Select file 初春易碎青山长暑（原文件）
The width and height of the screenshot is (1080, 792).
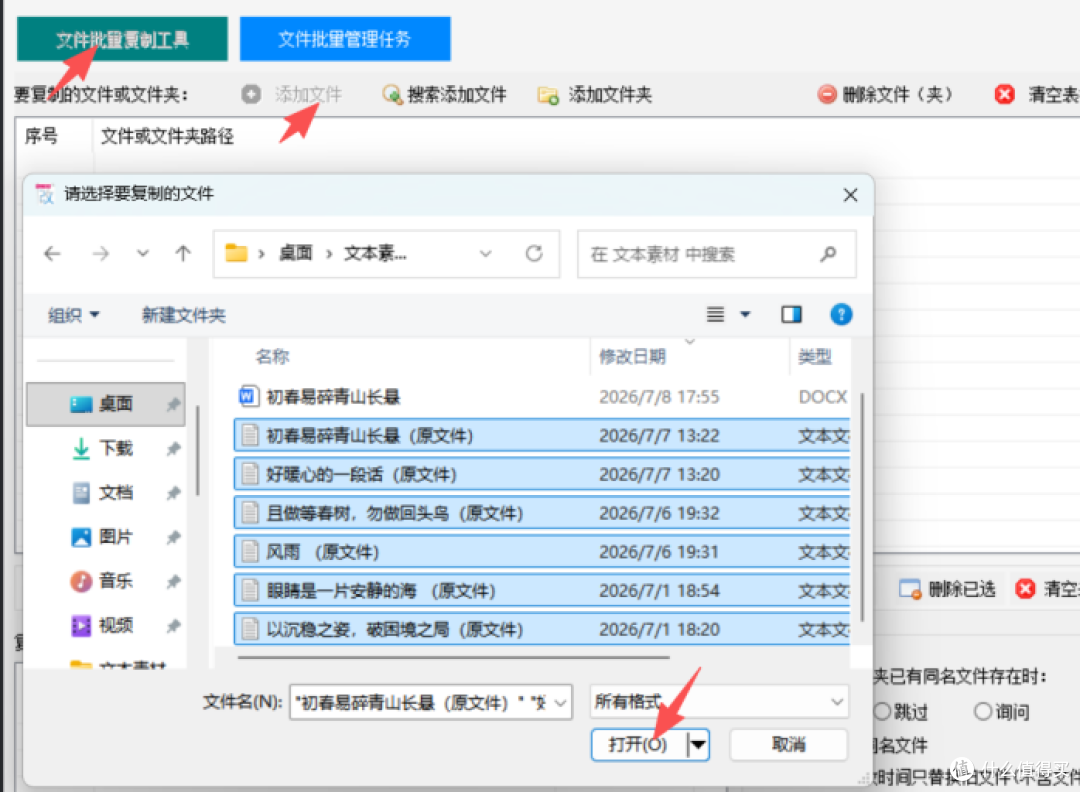[542, 435]
